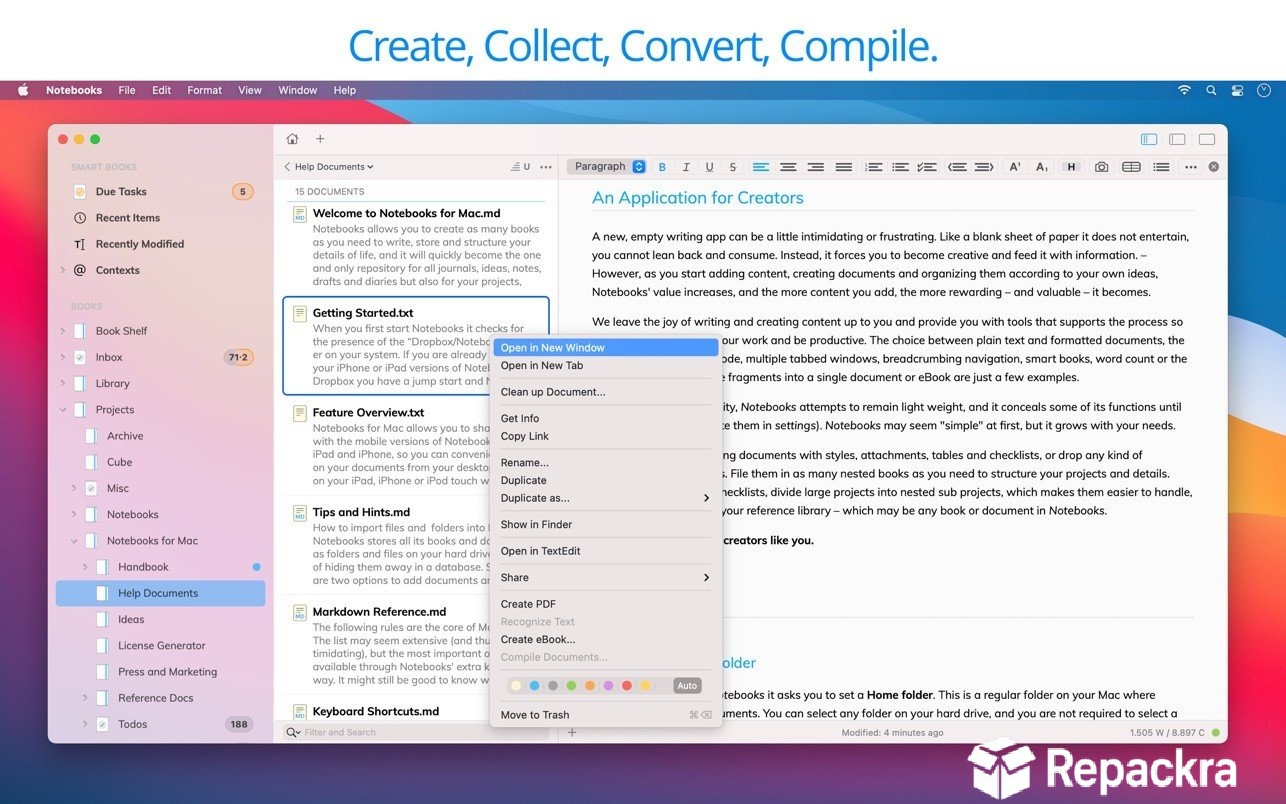Toggle strikethrough formatting in the editor toolbar
1286x804 pixels.
point(733,167)
